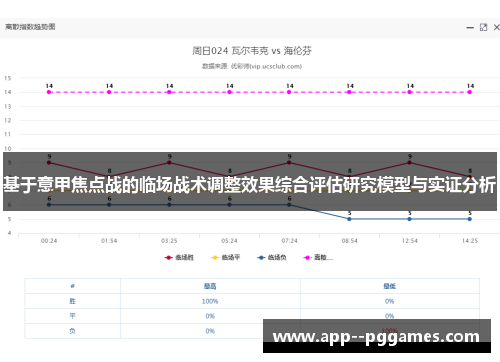Click the 最低 0% cell in 胜 row

tap(389, 301)
